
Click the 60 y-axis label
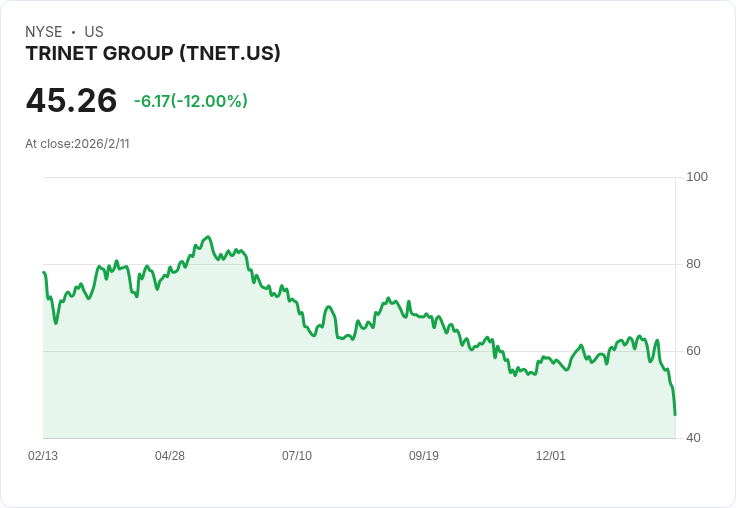coord(693,351)
